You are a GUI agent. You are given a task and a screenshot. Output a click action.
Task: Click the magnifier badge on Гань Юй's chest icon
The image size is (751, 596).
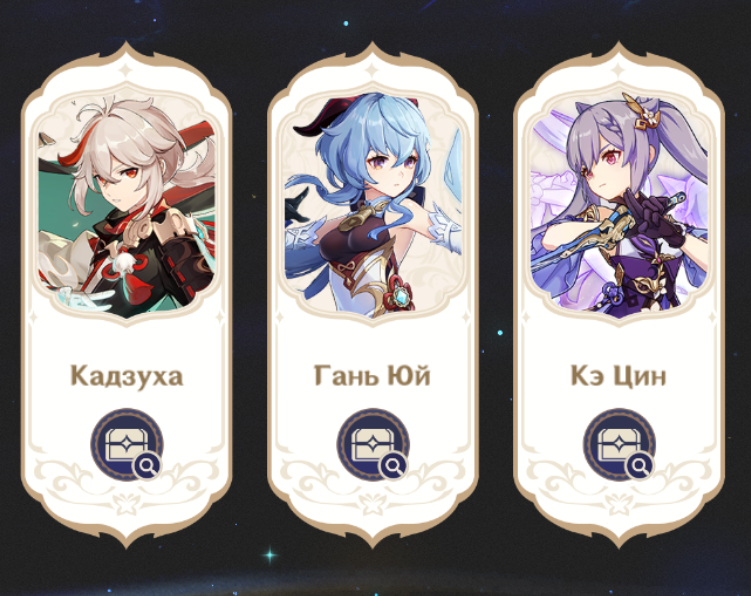[393, 465]
